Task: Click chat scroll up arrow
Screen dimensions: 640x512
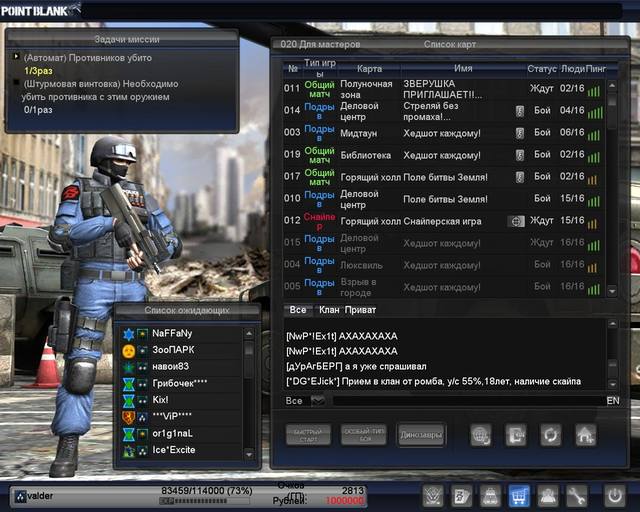Action: (x=612, y=324)
